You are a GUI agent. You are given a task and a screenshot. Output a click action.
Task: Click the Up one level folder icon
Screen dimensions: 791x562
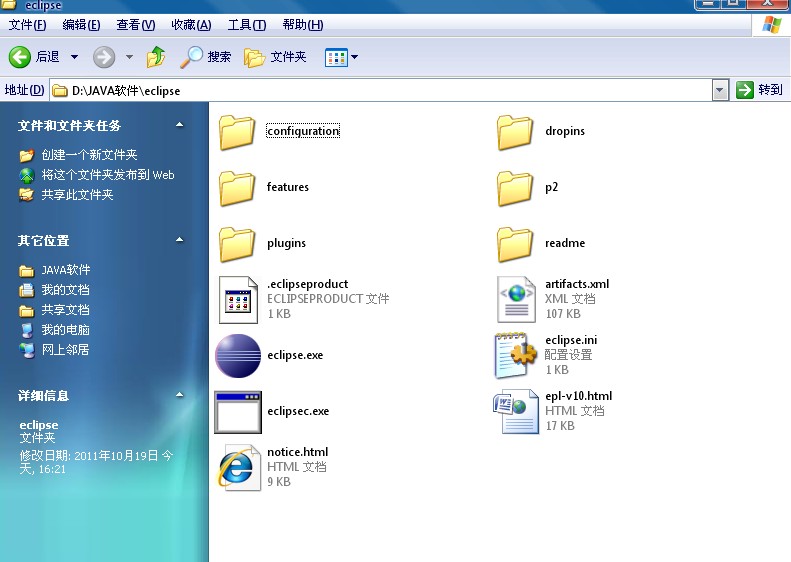156,57
